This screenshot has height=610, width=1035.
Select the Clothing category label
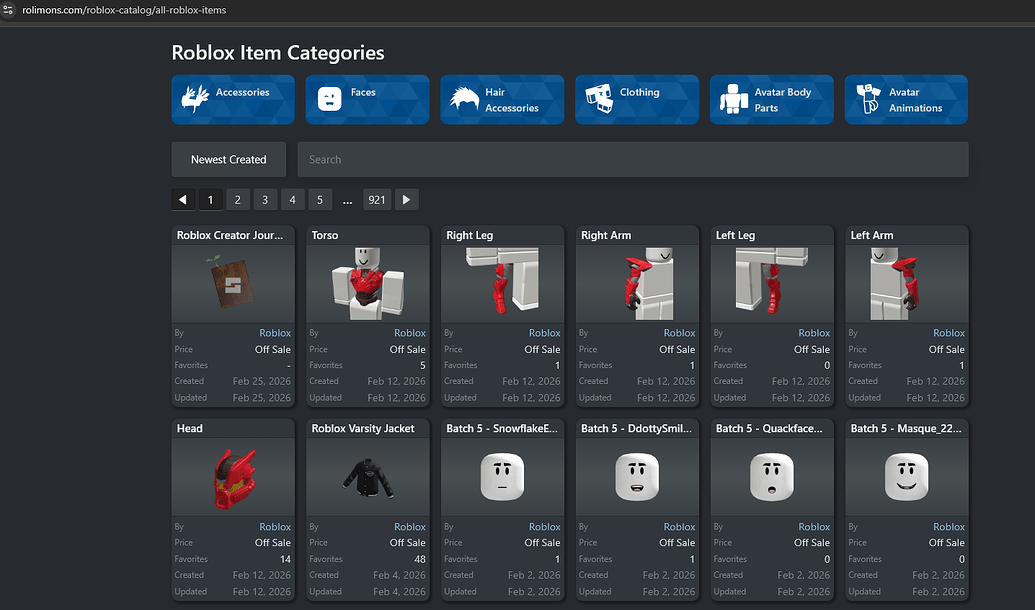click(x=639, y=92)
